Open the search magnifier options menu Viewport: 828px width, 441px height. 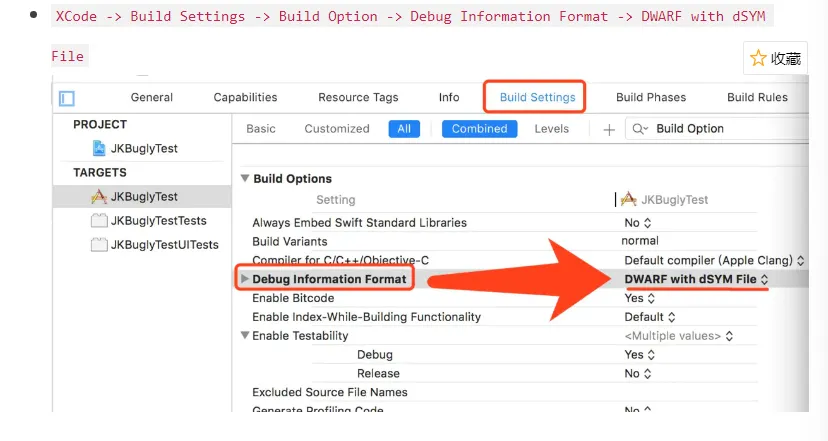tap(640, 129)
